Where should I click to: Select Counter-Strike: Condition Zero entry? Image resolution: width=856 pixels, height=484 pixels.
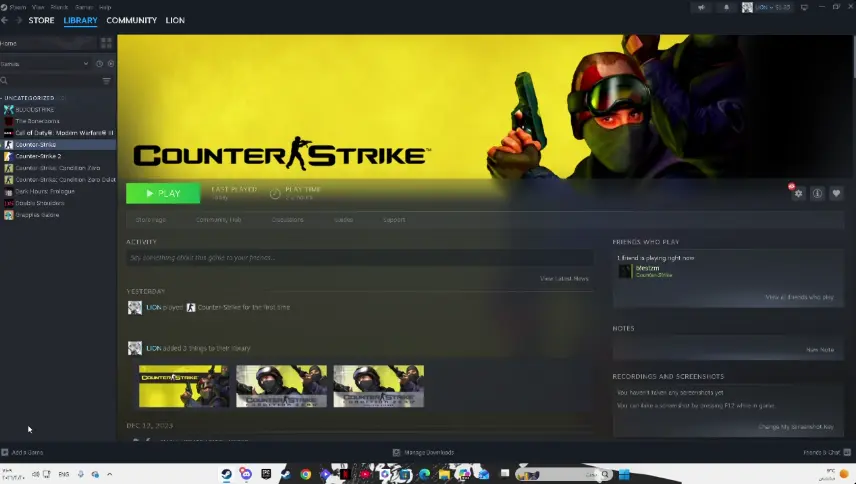point(58,168)
